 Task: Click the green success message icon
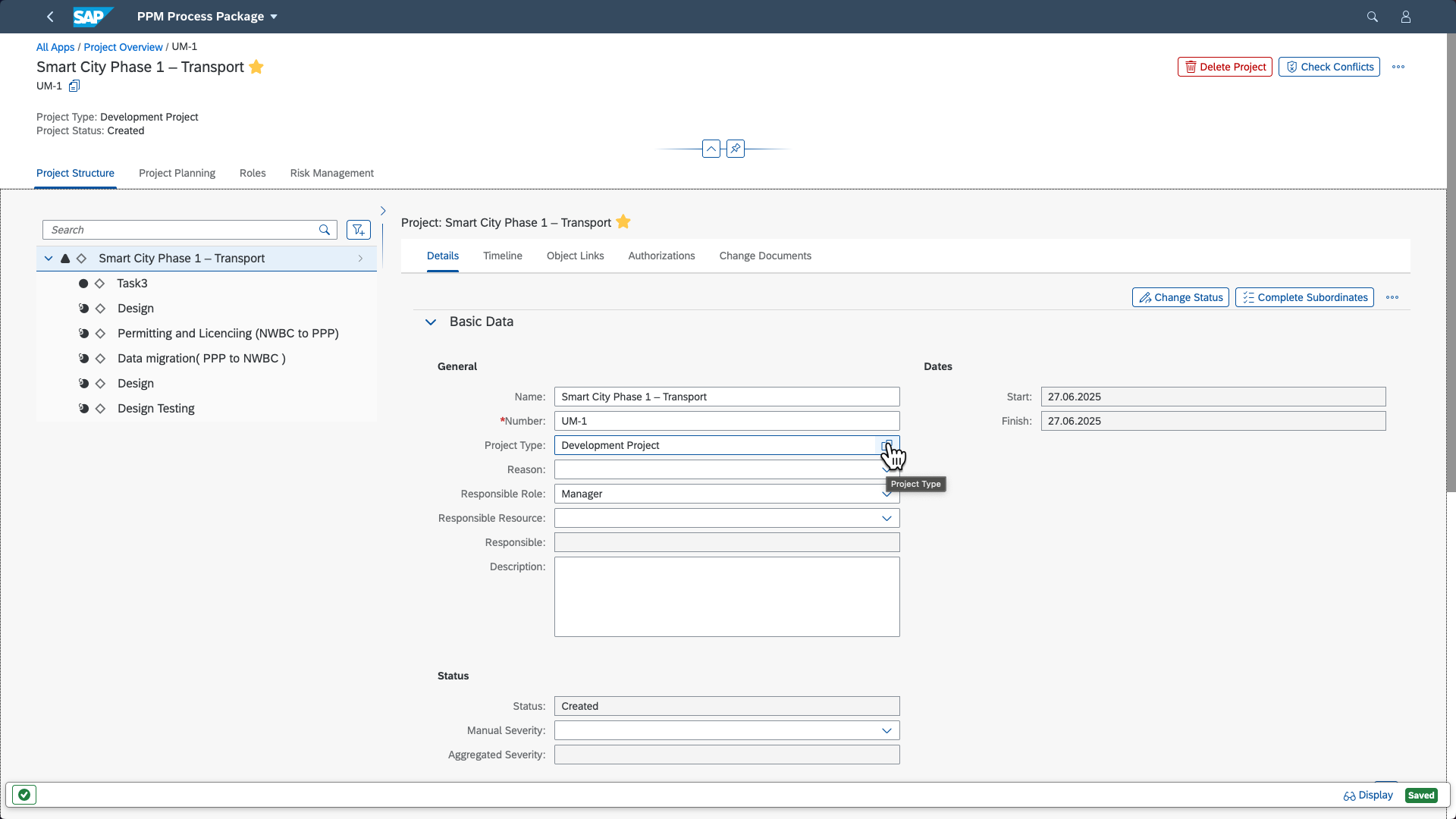click(24, 795)
